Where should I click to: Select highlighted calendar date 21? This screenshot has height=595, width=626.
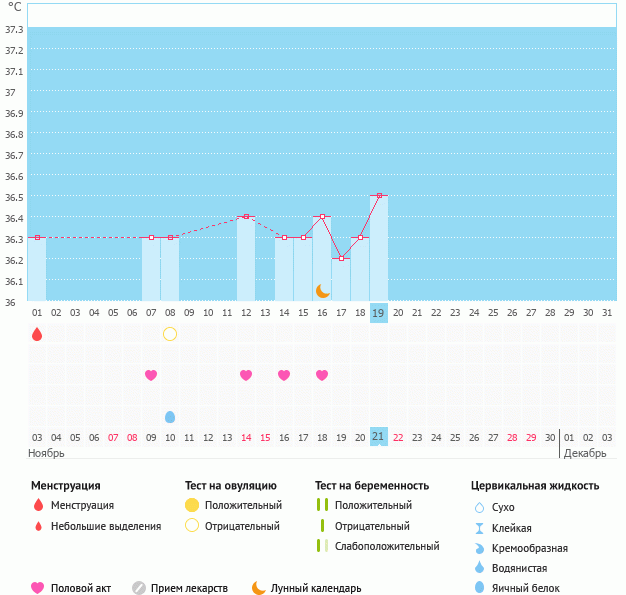[379, 437]
